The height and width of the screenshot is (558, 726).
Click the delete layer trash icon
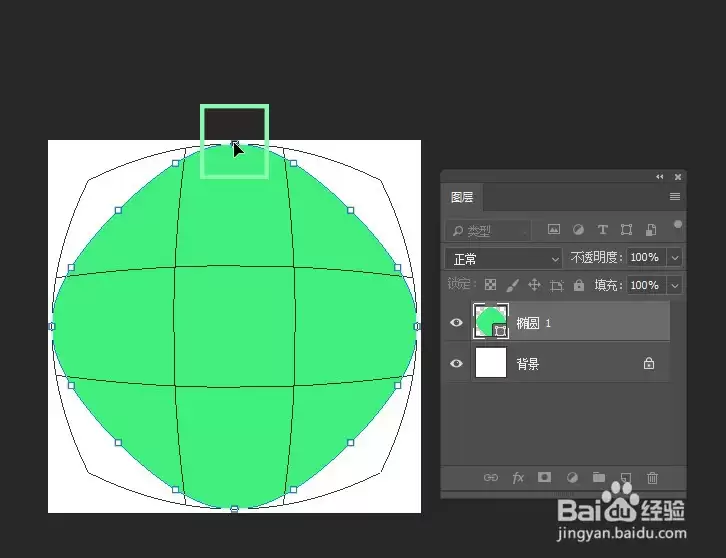click(x=652, y=477)
